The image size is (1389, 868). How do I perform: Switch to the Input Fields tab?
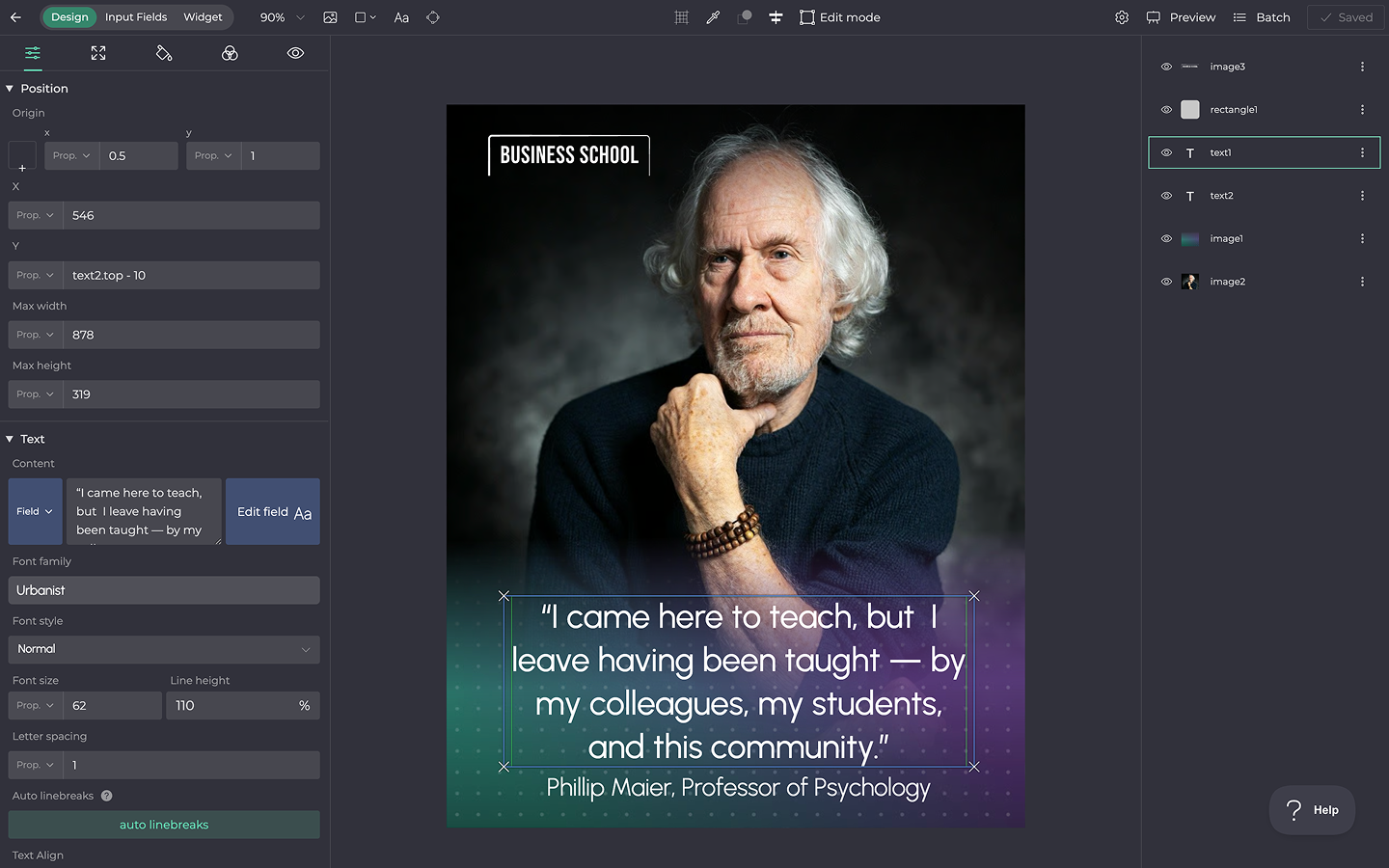point(136,17)
